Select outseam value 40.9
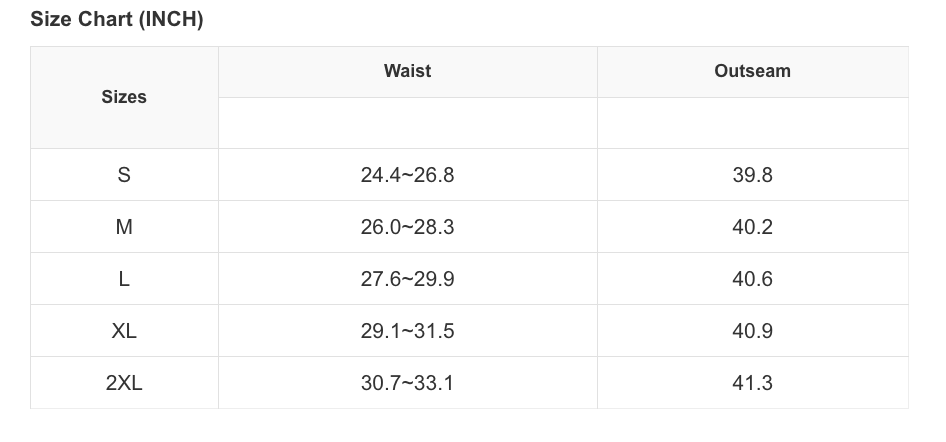This screenshot has height=442, width=946. (x=752, y=331)
